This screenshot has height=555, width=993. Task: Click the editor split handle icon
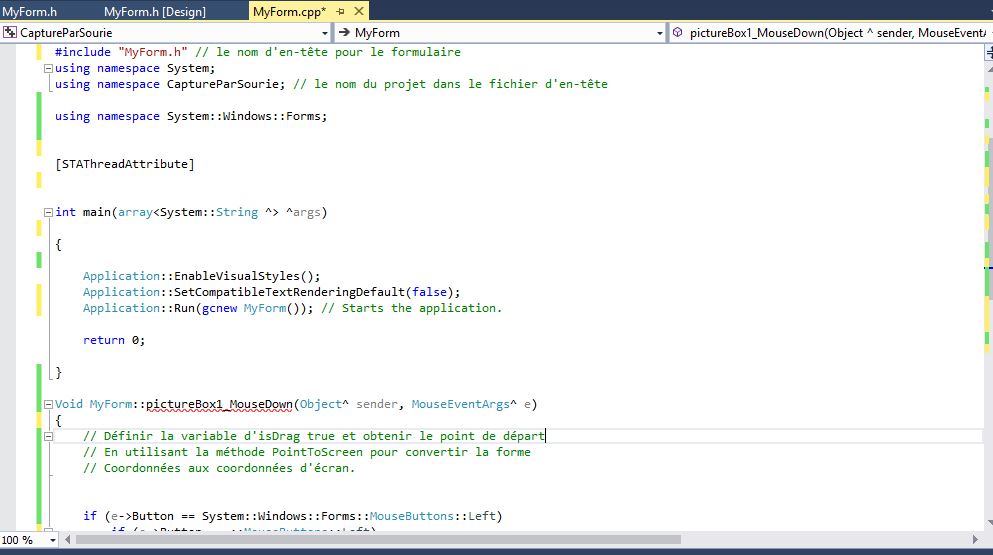click(x=989, y=54)
